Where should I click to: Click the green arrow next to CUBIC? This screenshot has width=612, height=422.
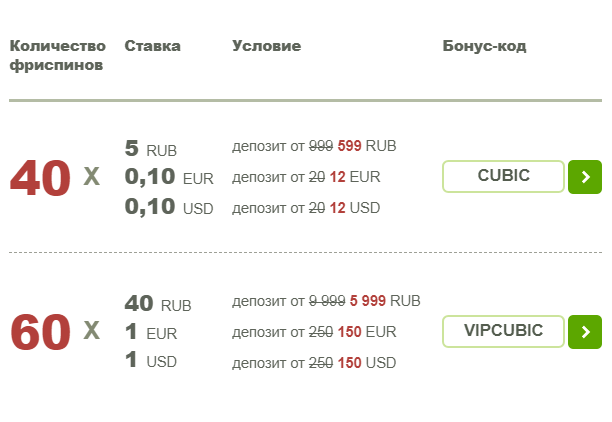(584, 177)
